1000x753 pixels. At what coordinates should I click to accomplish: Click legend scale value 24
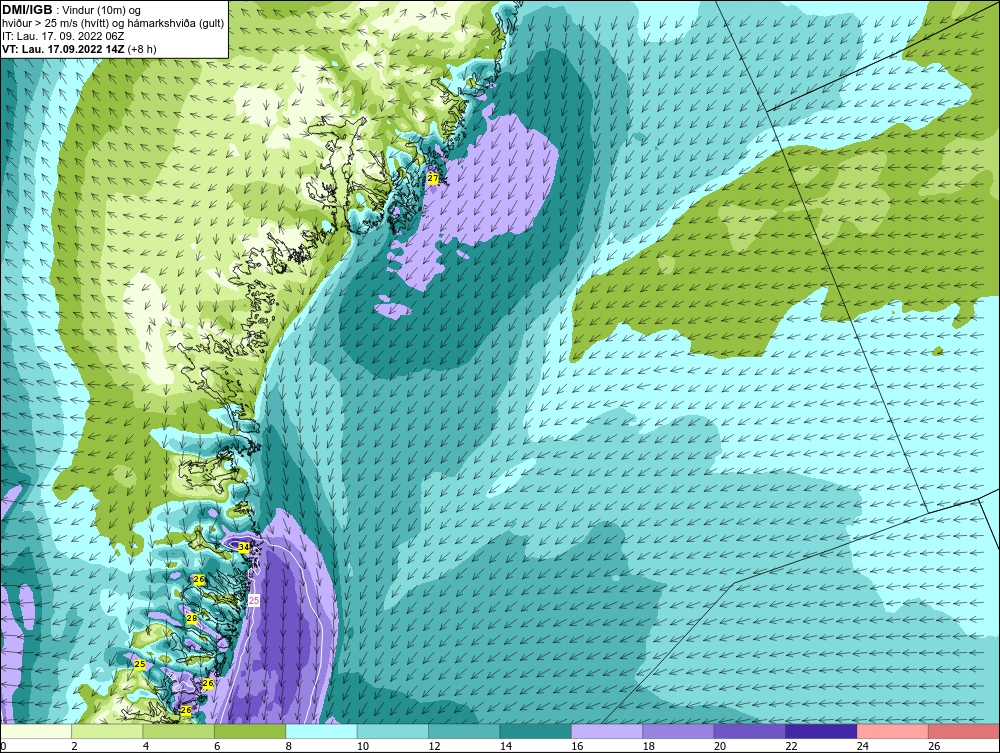(863, 746)
